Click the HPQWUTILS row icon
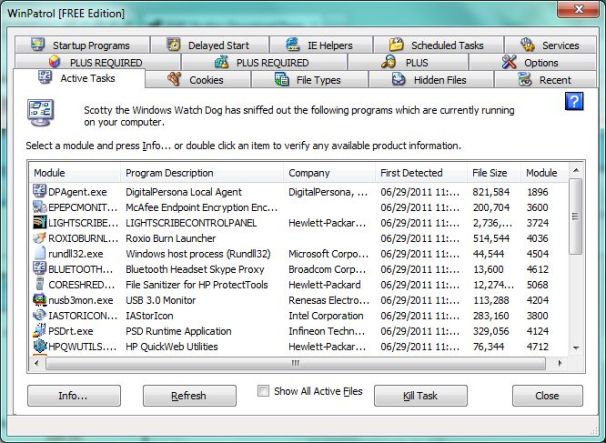The height and width of the screenshot is (443, 606). point(39,346)
